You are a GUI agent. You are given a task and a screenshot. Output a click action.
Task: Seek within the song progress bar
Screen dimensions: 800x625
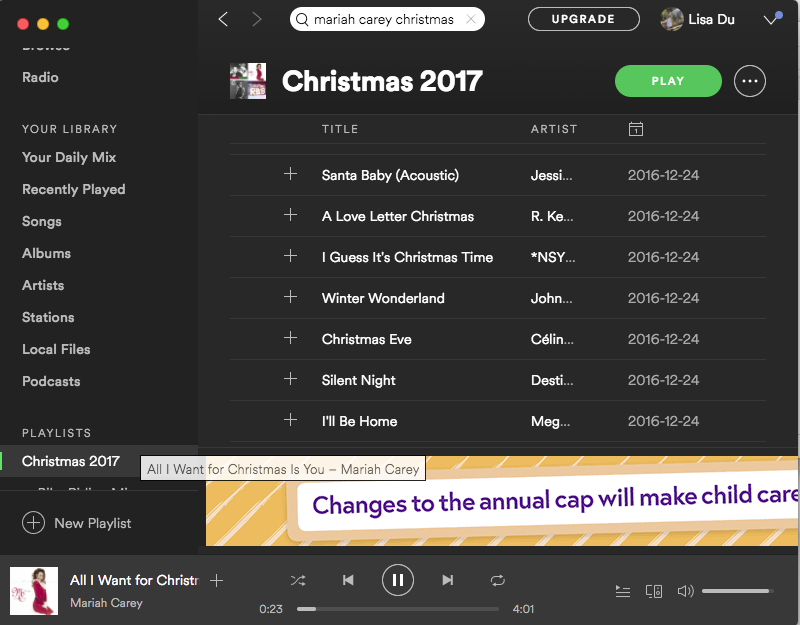click(x=398, y=609)
